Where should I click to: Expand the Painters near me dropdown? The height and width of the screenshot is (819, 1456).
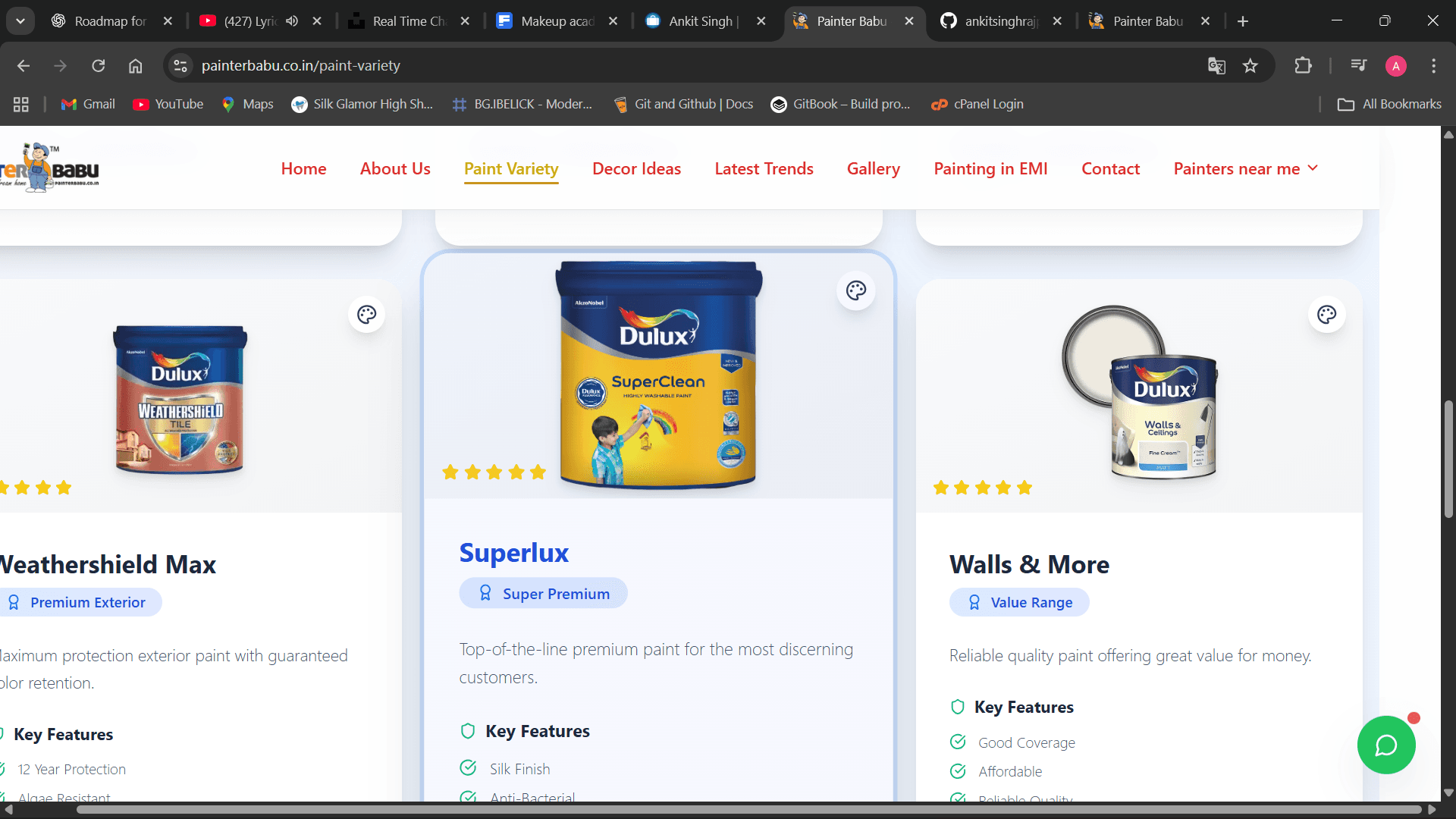point(1245,168)
